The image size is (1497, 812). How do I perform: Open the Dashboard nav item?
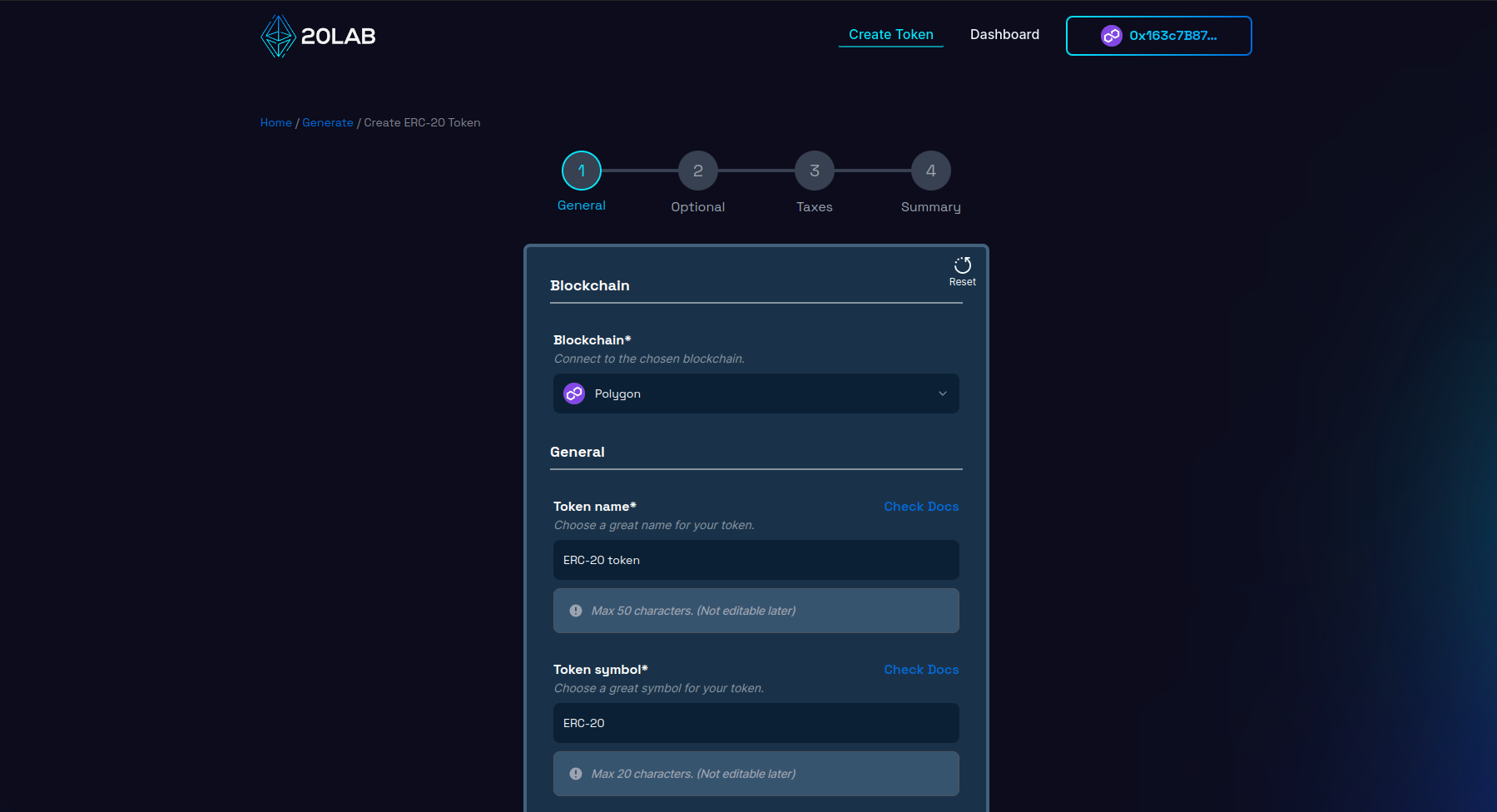pyautogui.click(x=1004, y=35)
